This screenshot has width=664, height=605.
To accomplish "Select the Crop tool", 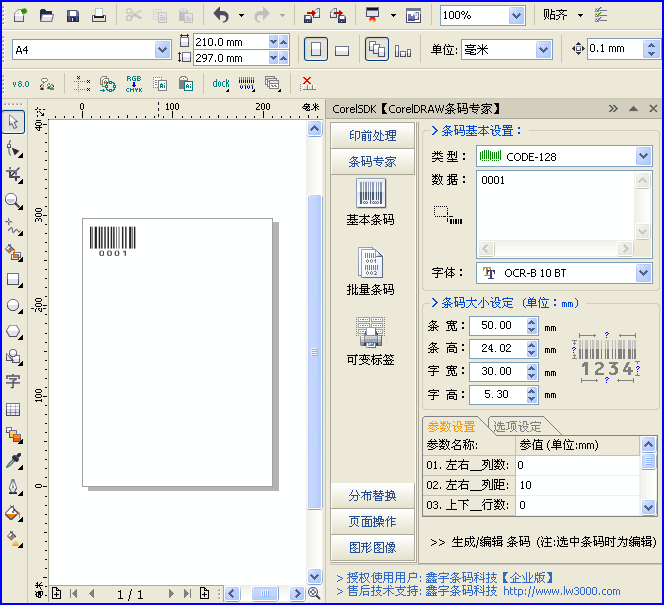I will [x=14, y=174].
